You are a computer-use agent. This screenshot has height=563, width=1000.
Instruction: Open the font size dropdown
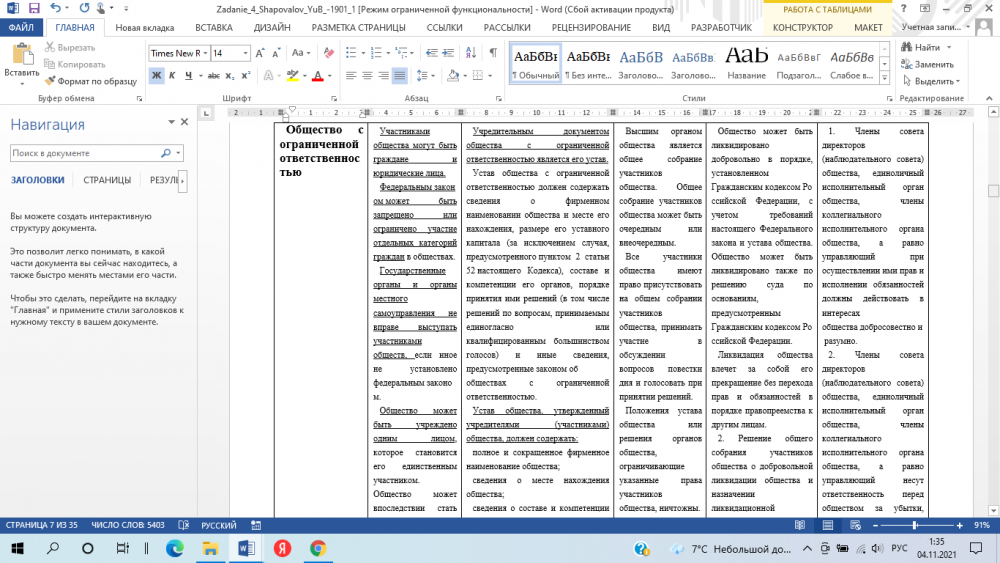[x=245, y=53]
